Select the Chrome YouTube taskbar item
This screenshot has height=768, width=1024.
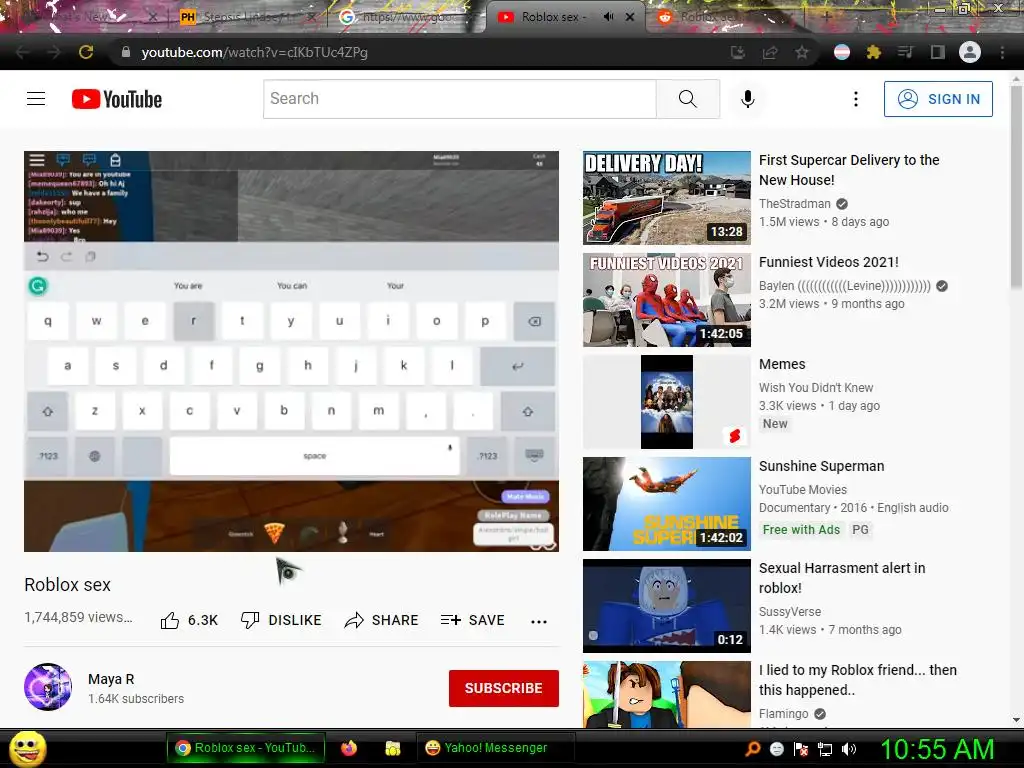tap(246, 748)
